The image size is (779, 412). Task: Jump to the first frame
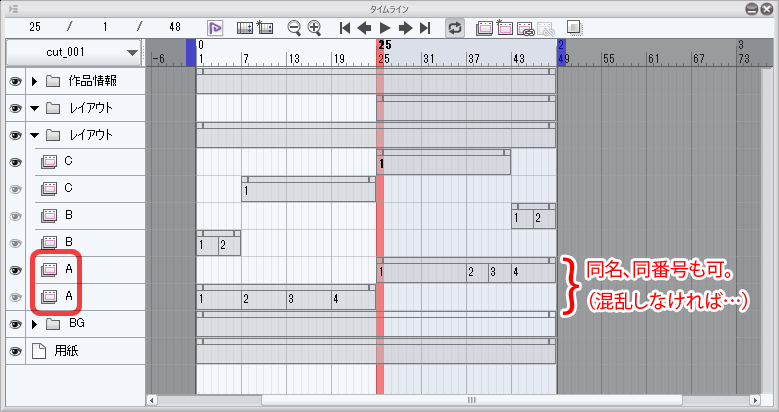[x=344, y=28]
